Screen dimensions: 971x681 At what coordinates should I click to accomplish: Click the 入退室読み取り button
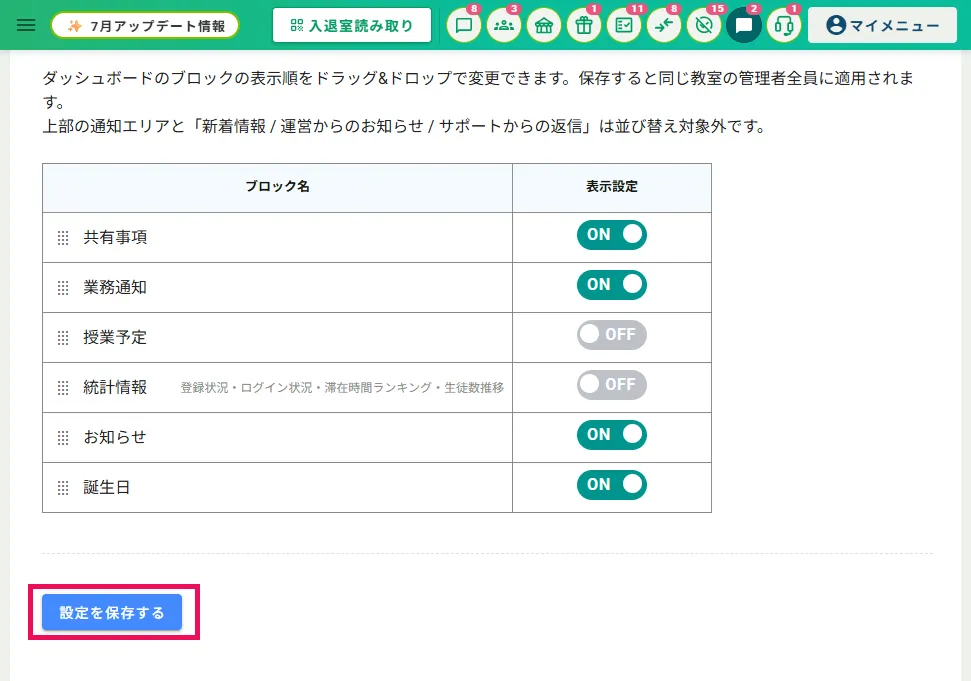(352, 25)
